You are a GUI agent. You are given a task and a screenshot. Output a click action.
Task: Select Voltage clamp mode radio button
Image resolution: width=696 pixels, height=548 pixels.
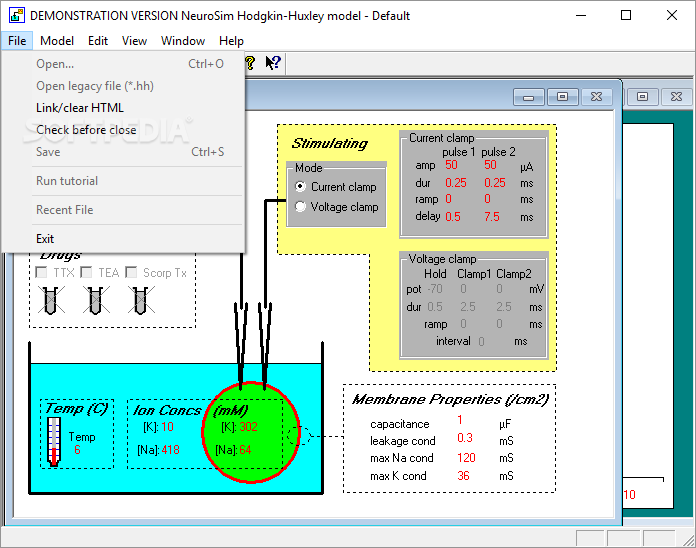point(301,206)
